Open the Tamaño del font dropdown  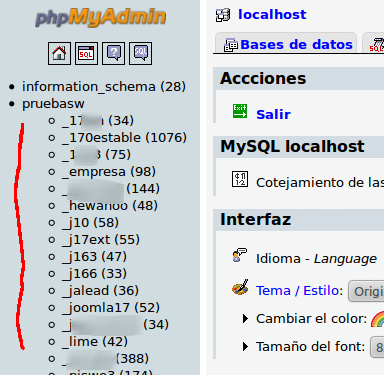coord(377,347)
